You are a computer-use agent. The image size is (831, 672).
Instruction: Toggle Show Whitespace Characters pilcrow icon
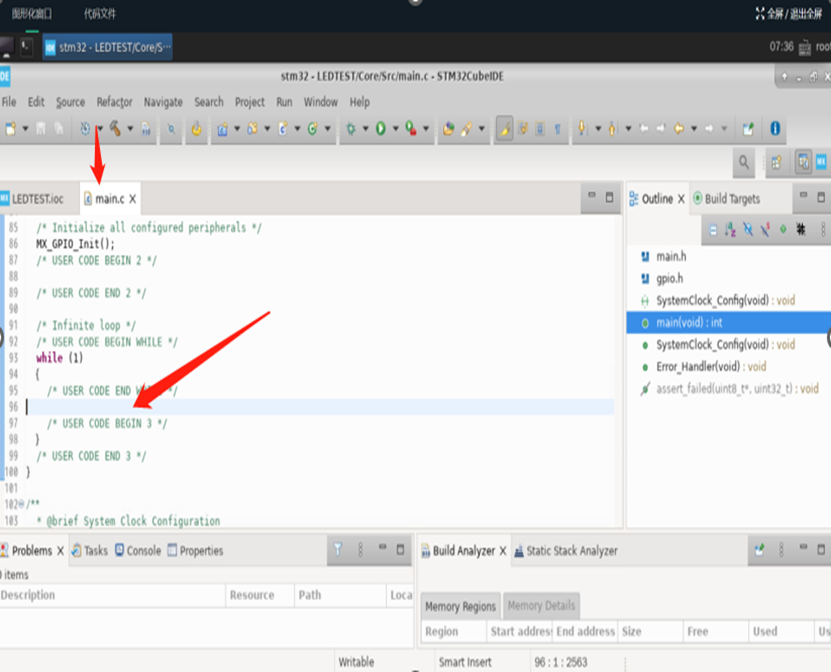pos(558,128)
